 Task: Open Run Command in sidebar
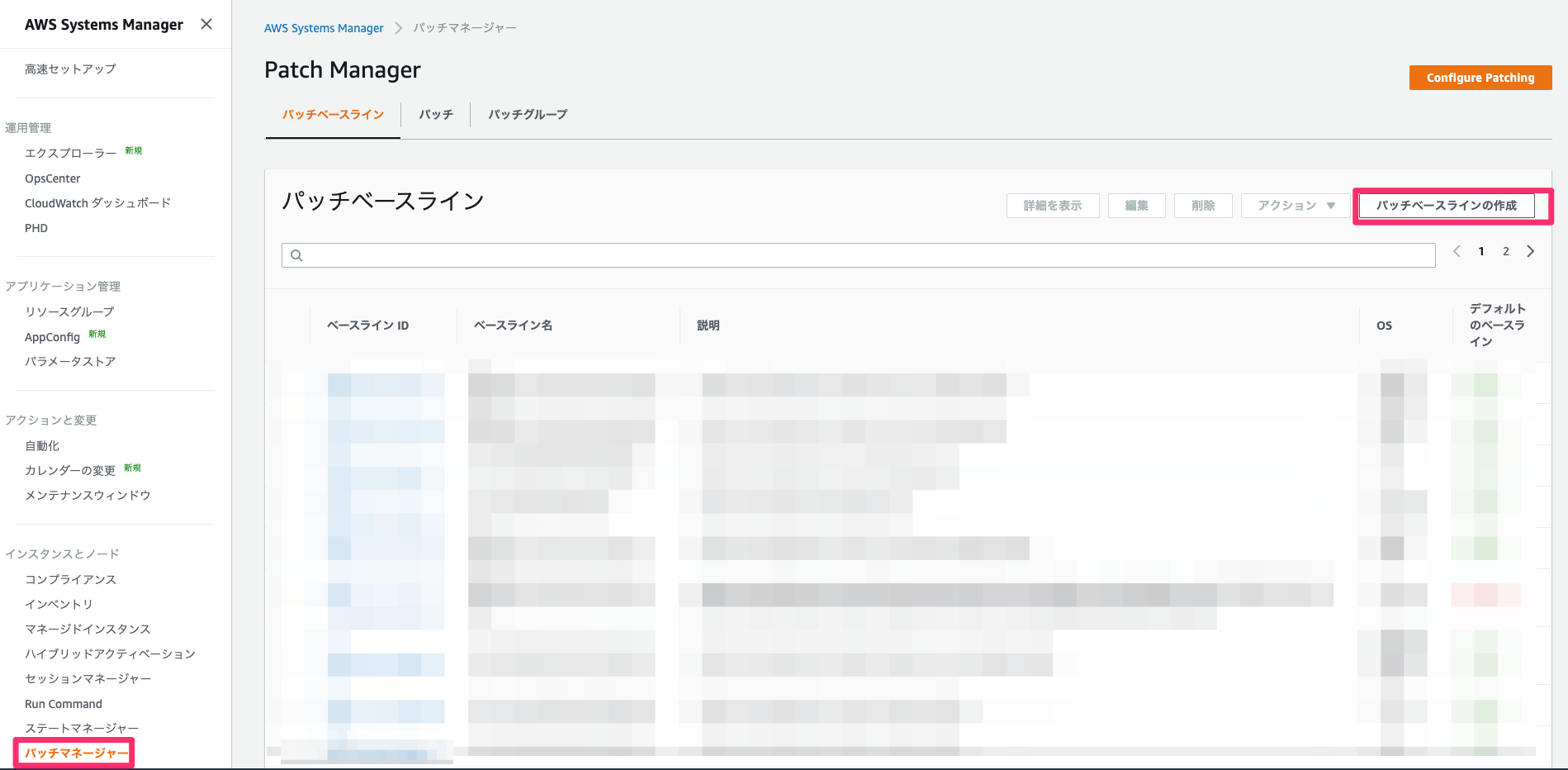pos(64,704)
